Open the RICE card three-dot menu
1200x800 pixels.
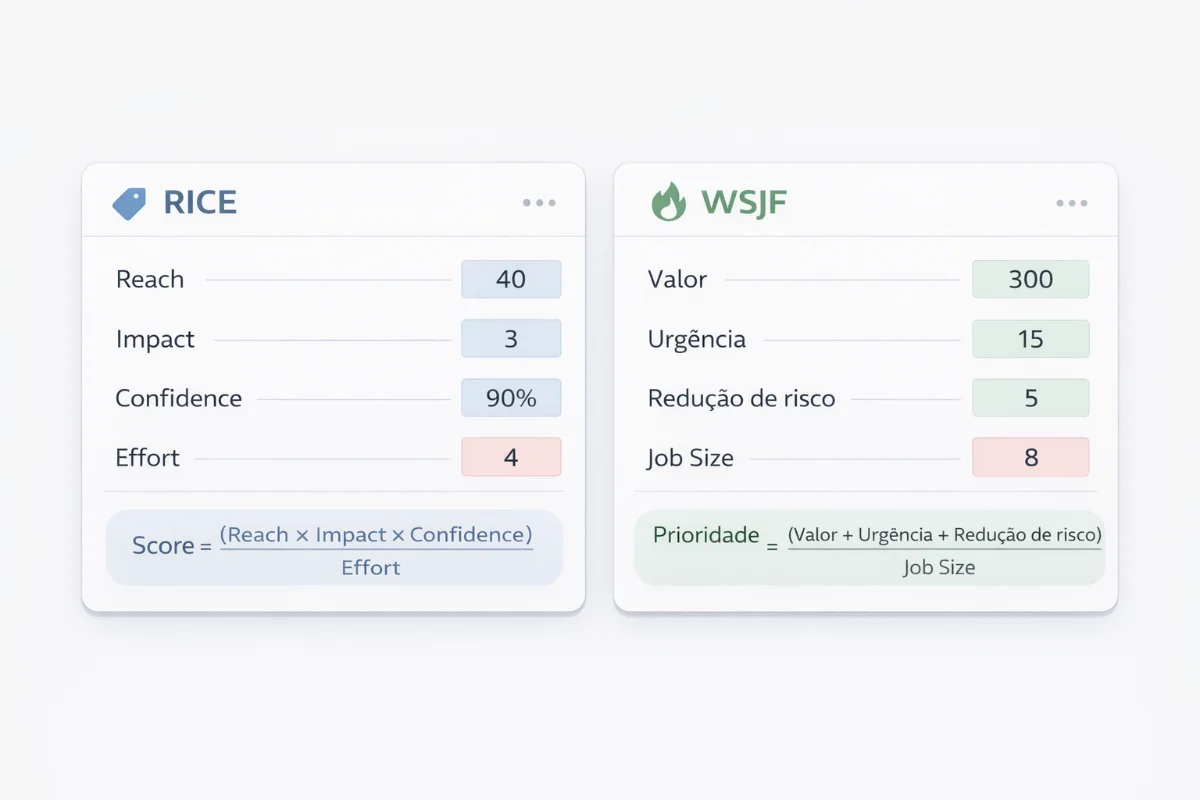pos(539,203)
